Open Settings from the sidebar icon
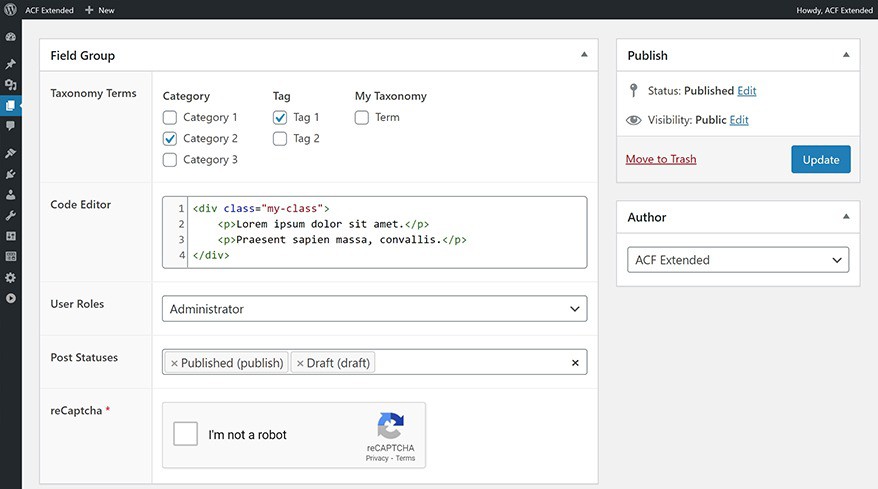 click(10, 277)
